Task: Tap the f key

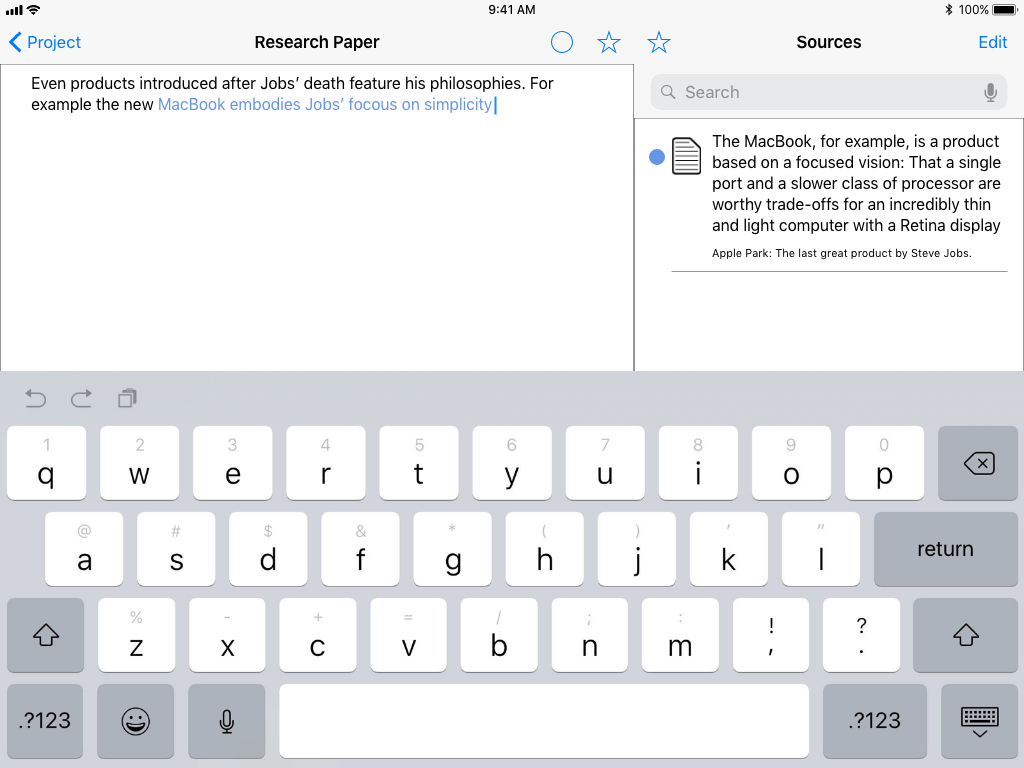Action: click(360, 549)
